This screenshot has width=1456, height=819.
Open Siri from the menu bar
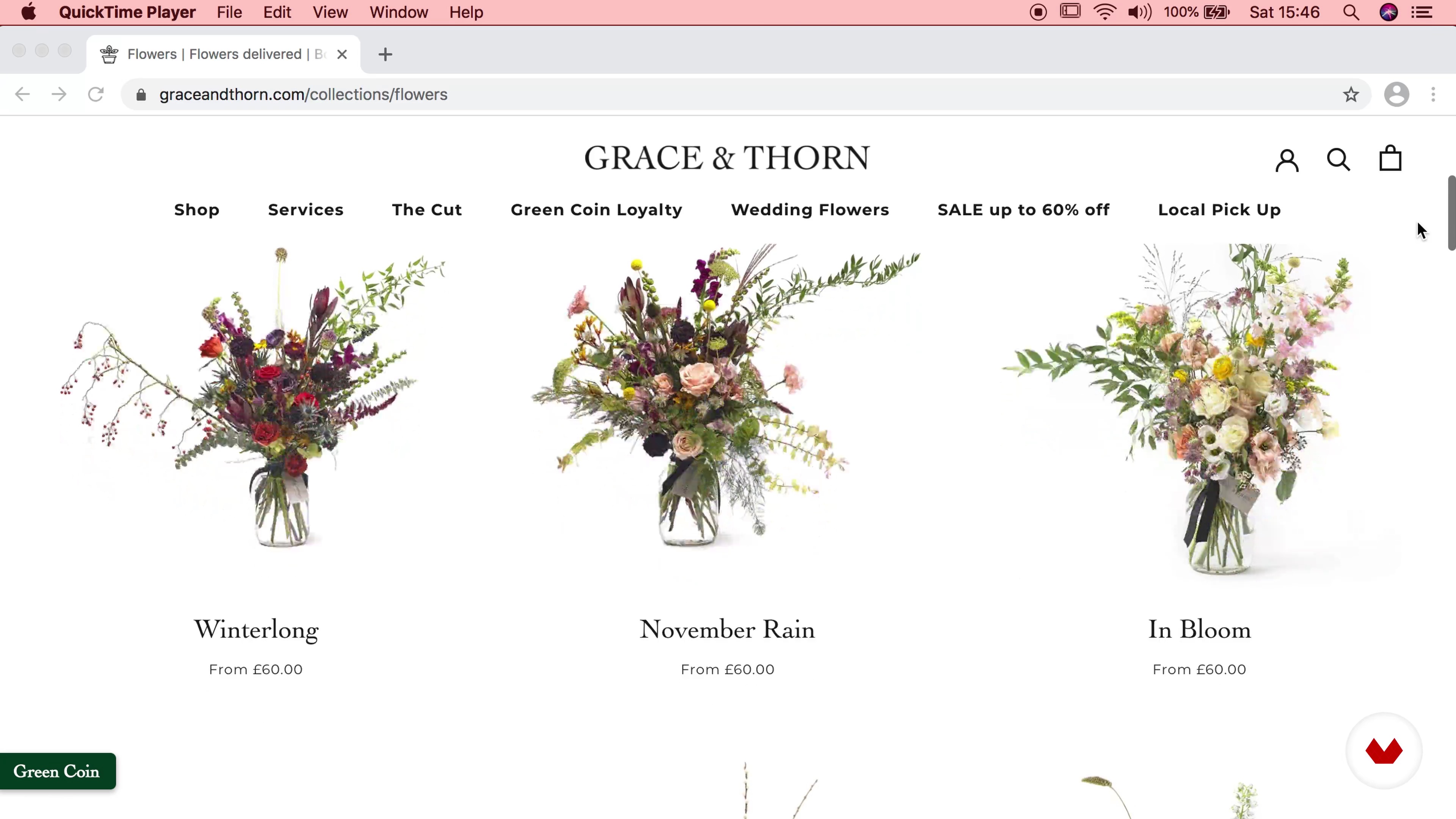coord(1389,12)
